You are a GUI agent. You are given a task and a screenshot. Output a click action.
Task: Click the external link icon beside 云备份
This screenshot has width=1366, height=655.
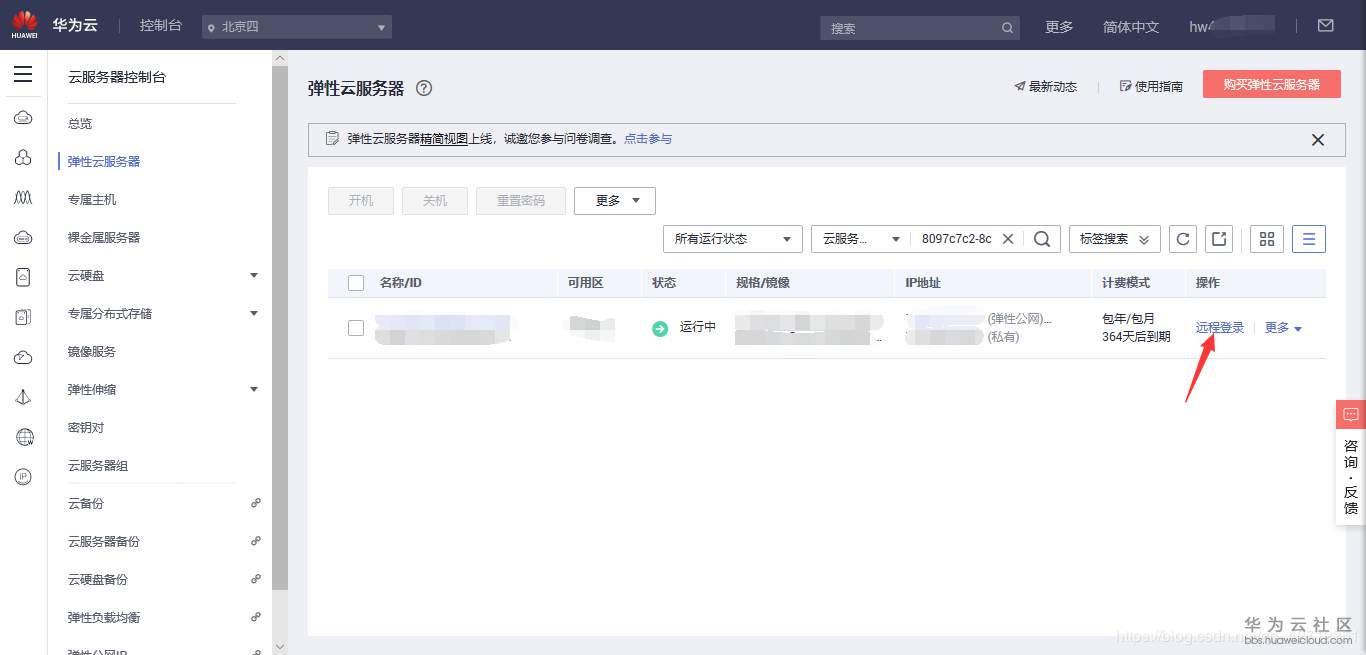click(256, 503)
